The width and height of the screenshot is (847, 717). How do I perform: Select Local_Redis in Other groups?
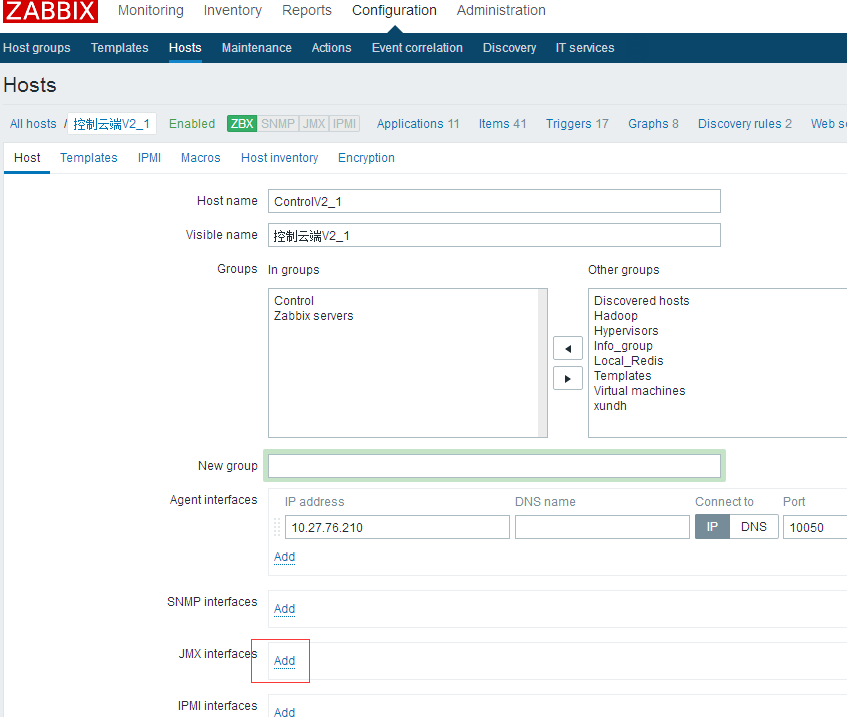coord(628,360)
